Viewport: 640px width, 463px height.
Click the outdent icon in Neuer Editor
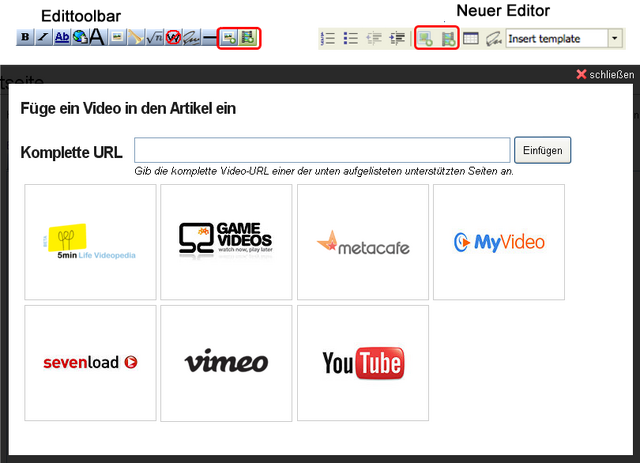[373, 38]
